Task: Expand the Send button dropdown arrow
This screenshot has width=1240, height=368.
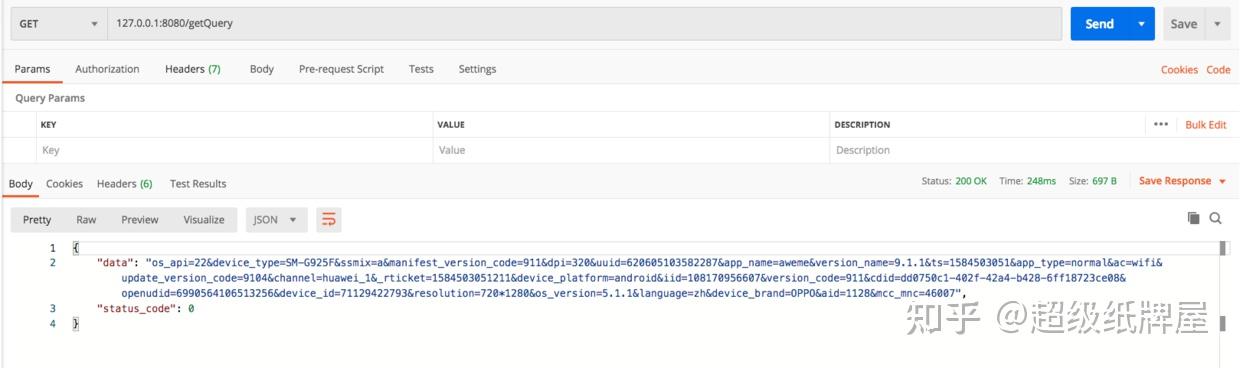Action: [1141, 24]
